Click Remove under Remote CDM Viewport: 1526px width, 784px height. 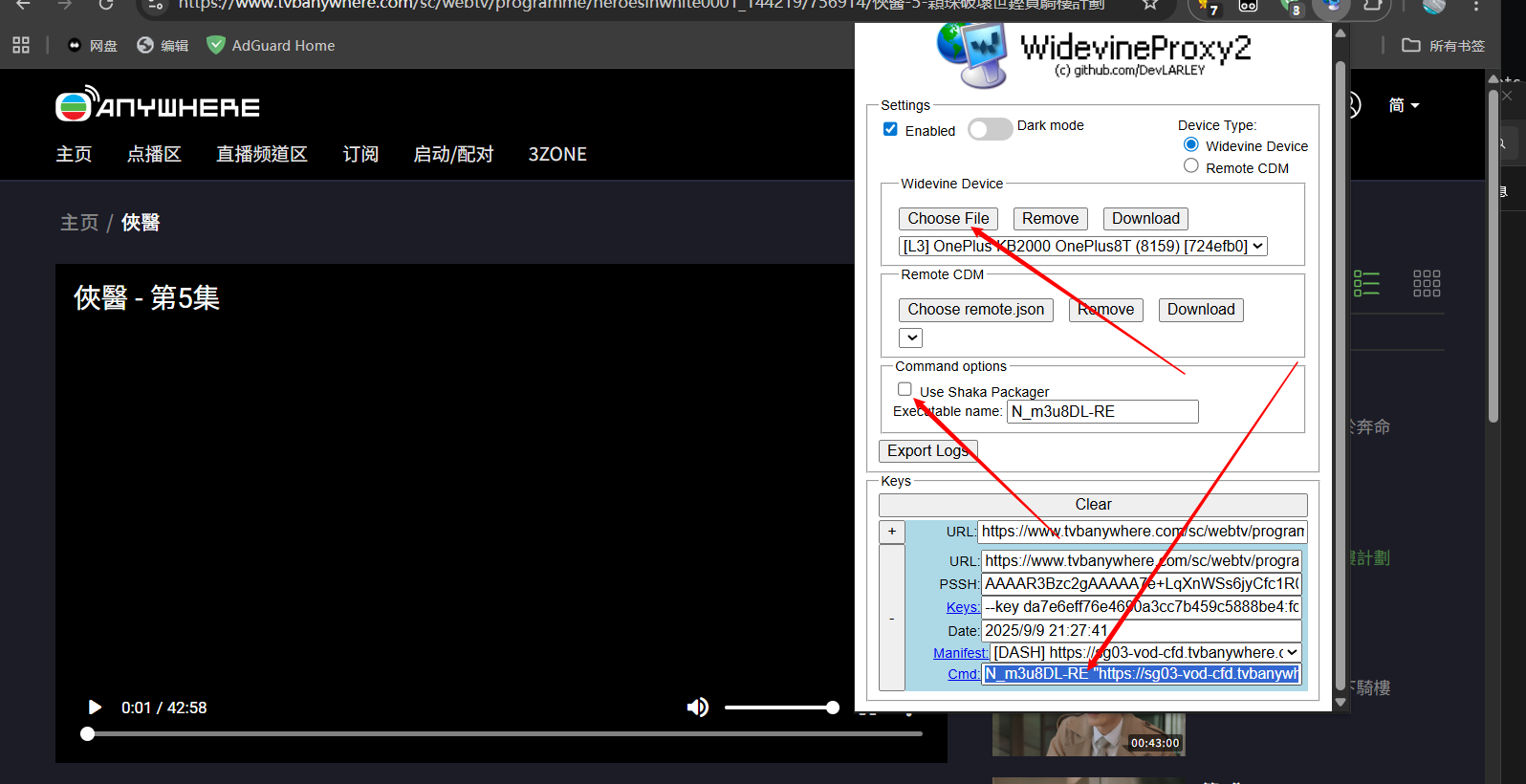(x=1105, y=310)
